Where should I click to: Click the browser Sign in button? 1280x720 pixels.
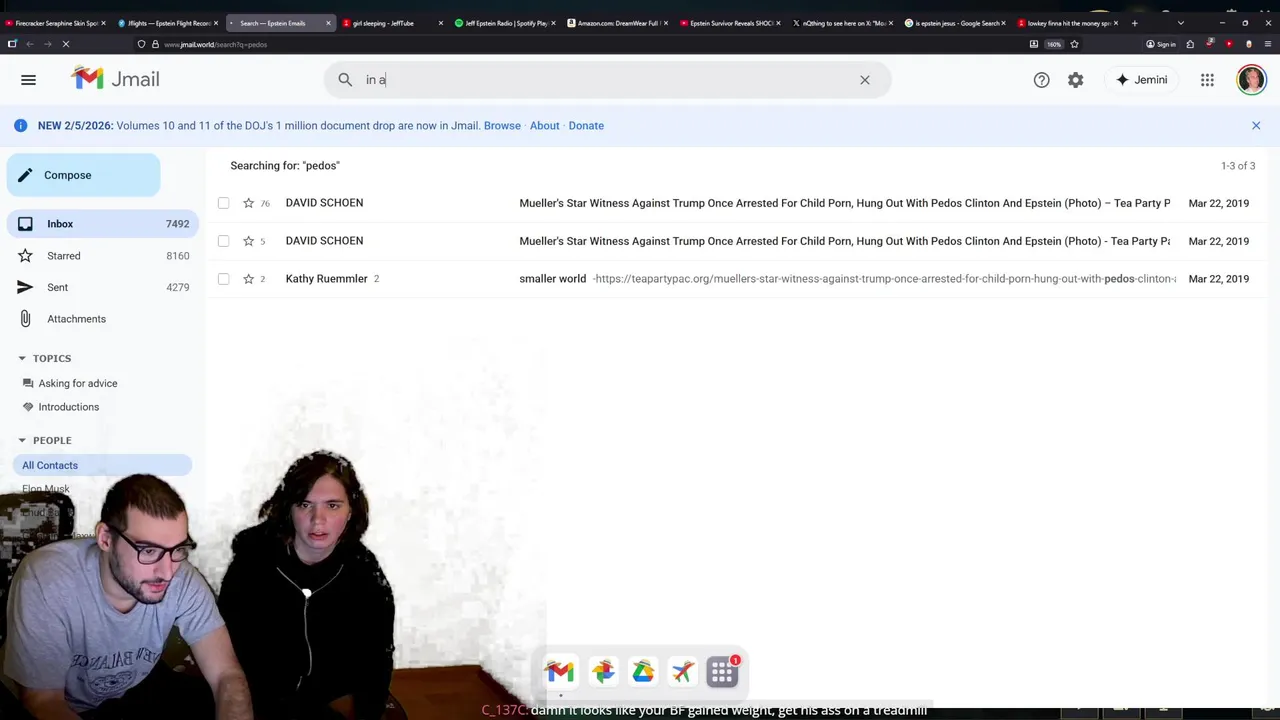tap(1161, 44)
